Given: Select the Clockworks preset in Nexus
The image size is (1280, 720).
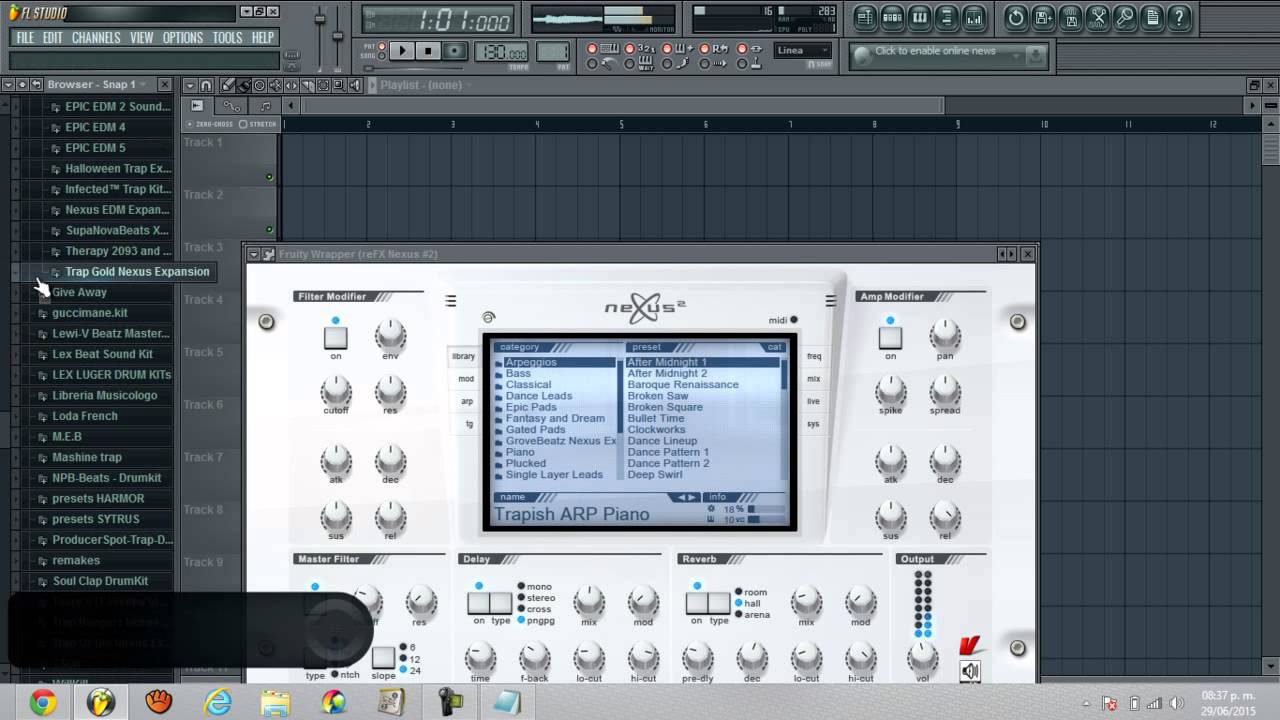Looking at the screenshot, I should (657, 430).
